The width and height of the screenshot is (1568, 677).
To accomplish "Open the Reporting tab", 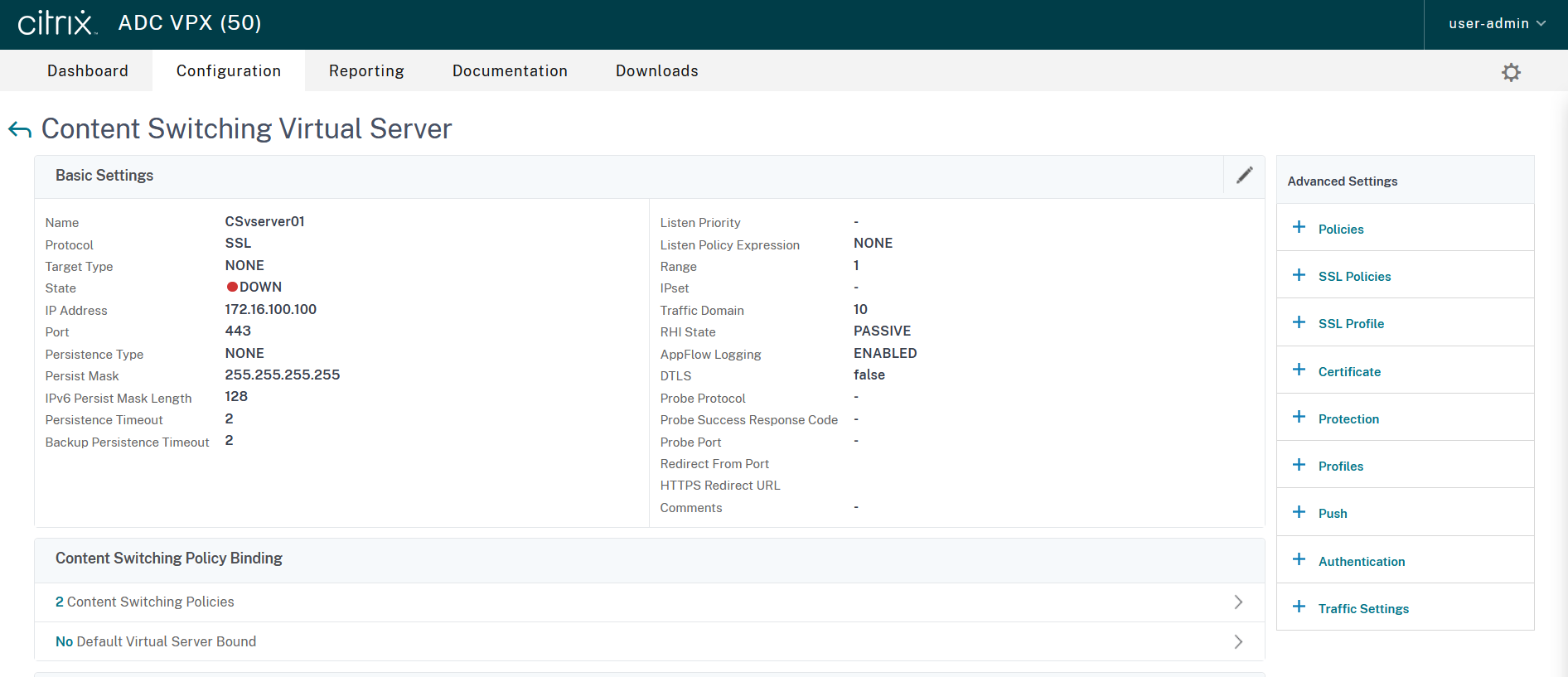I will pos(366,71).
